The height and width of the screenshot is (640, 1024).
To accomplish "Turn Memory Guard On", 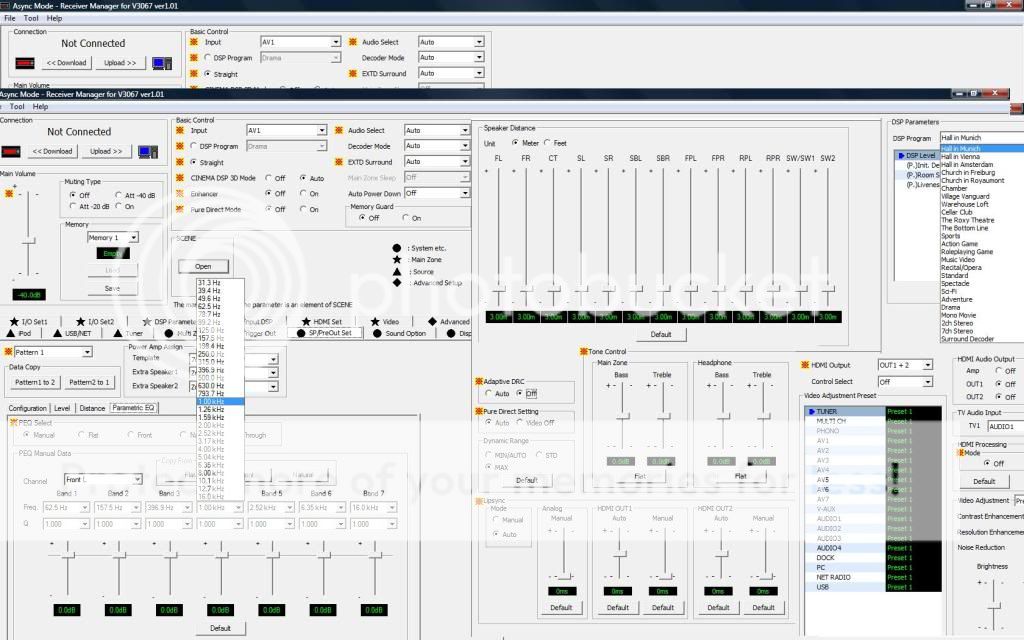I will pyautogui.click(x=406, y=218).
